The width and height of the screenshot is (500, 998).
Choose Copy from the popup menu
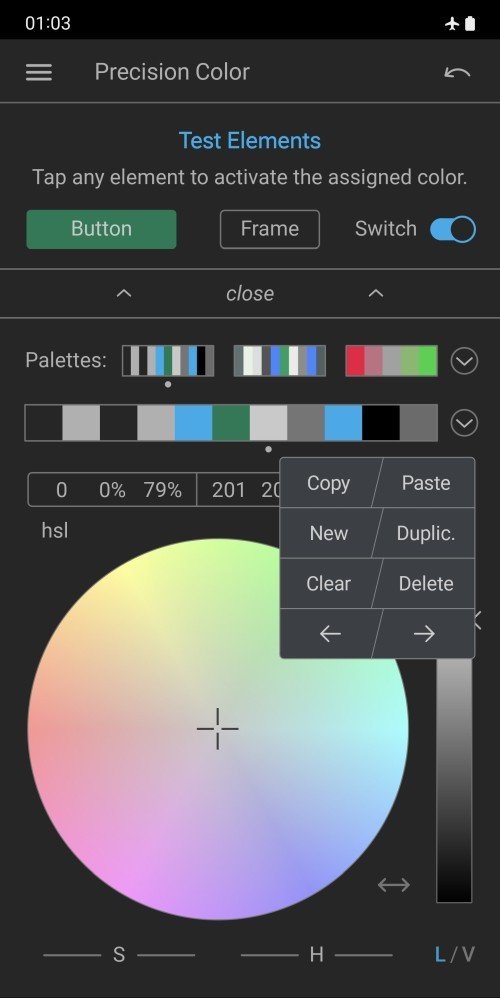click(328, 482)
